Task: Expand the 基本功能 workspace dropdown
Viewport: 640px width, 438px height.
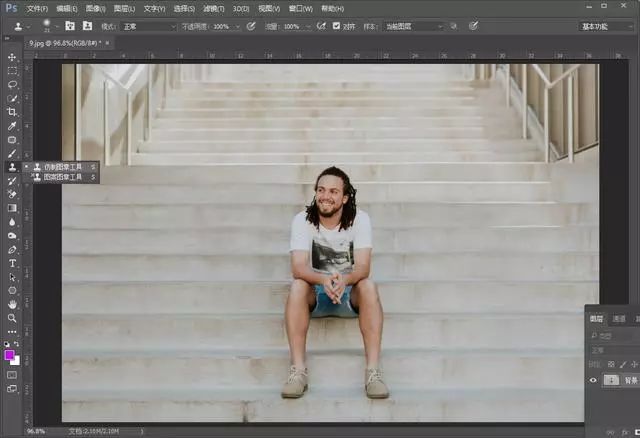Action: (606, 27)
